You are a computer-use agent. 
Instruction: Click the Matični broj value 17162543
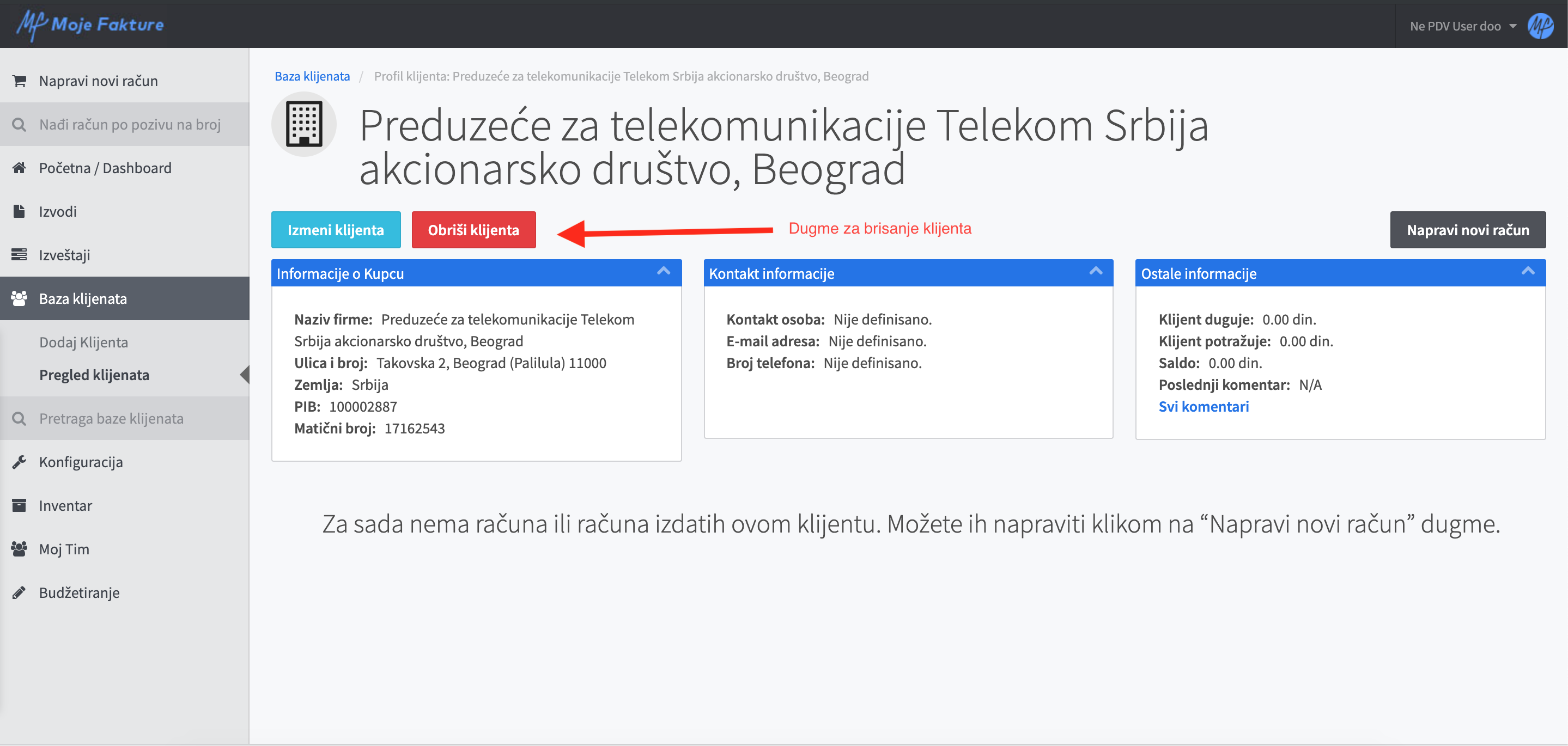pyautogui.click(x=415, y=429)
